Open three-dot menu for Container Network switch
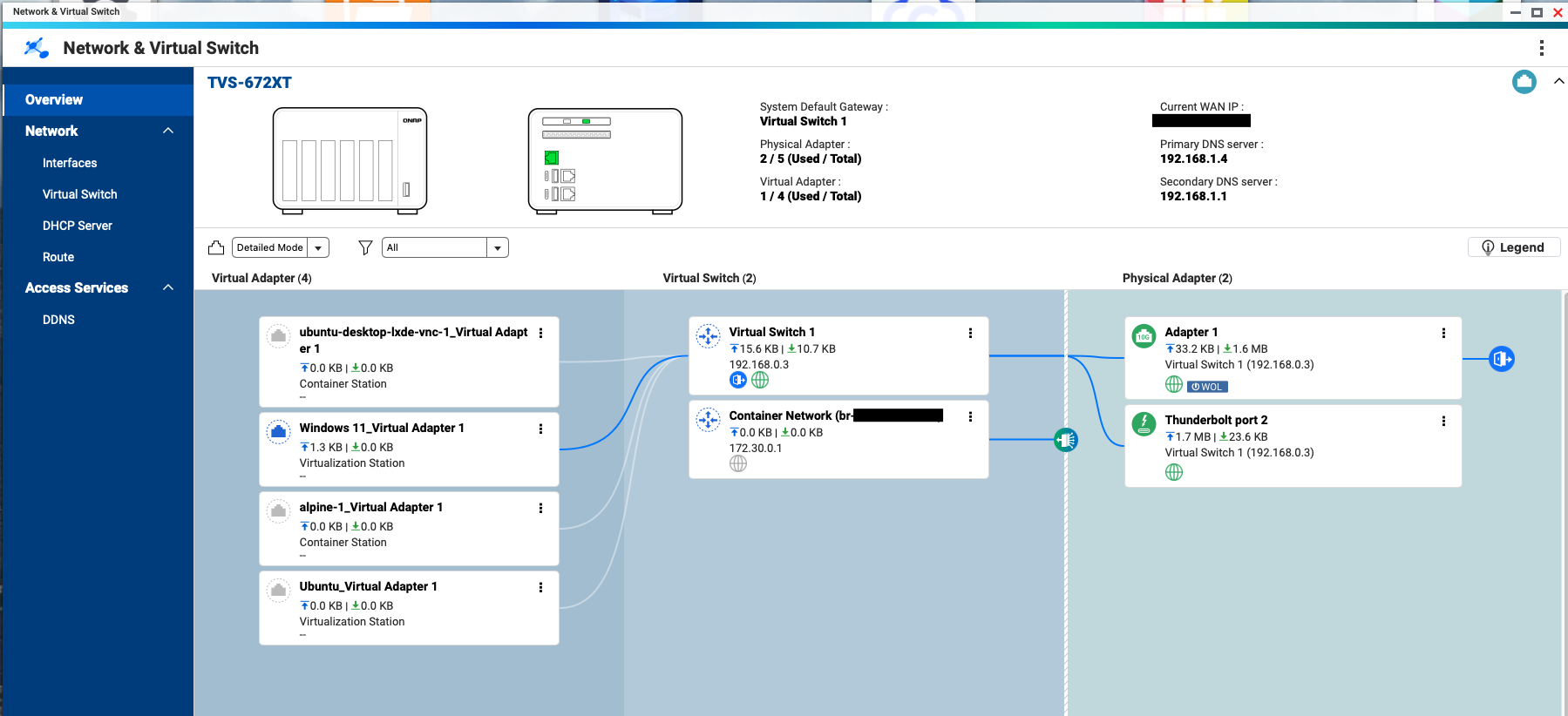Screen dimensions: 1568x716 click(970, 417)
